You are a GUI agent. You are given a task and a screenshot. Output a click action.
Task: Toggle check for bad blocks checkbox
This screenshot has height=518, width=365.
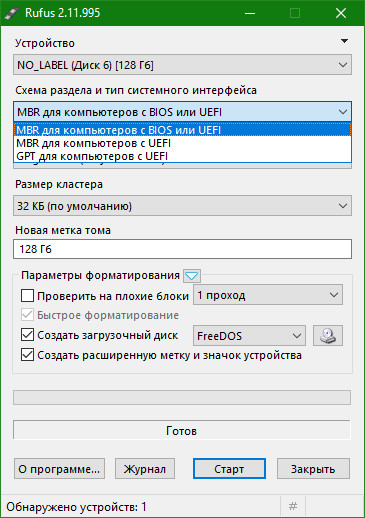27,296
